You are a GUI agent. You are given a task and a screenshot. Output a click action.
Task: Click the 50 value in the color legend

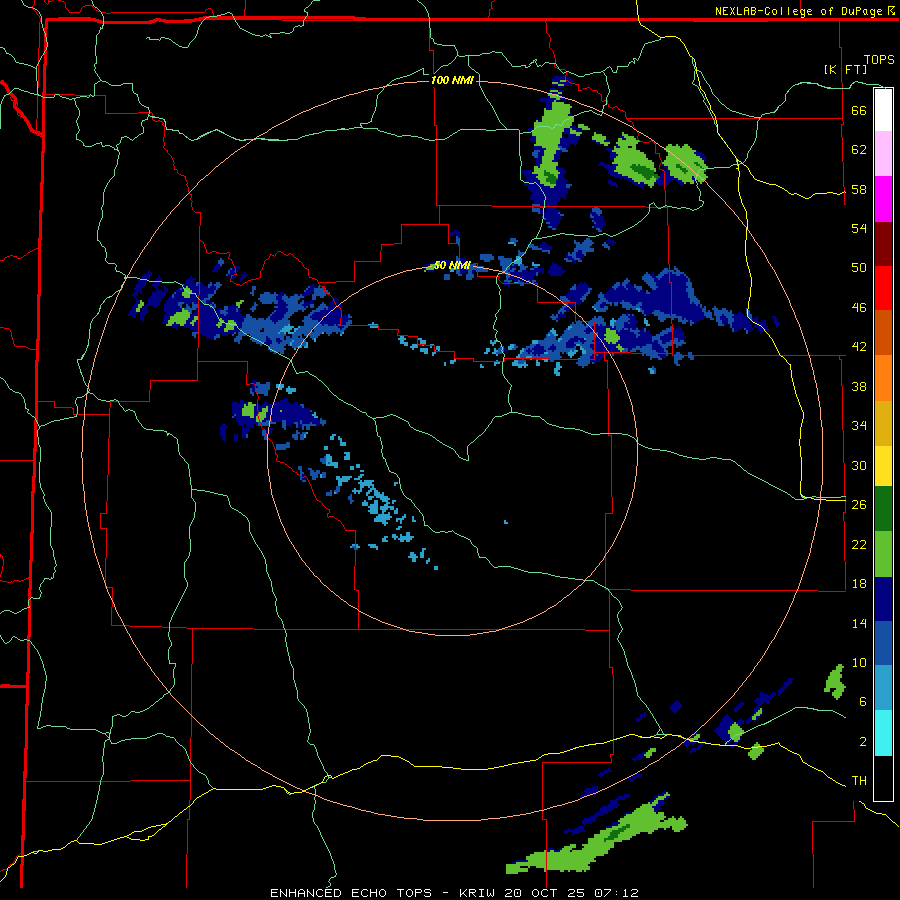pyautogui.click(x=859, y=267)
